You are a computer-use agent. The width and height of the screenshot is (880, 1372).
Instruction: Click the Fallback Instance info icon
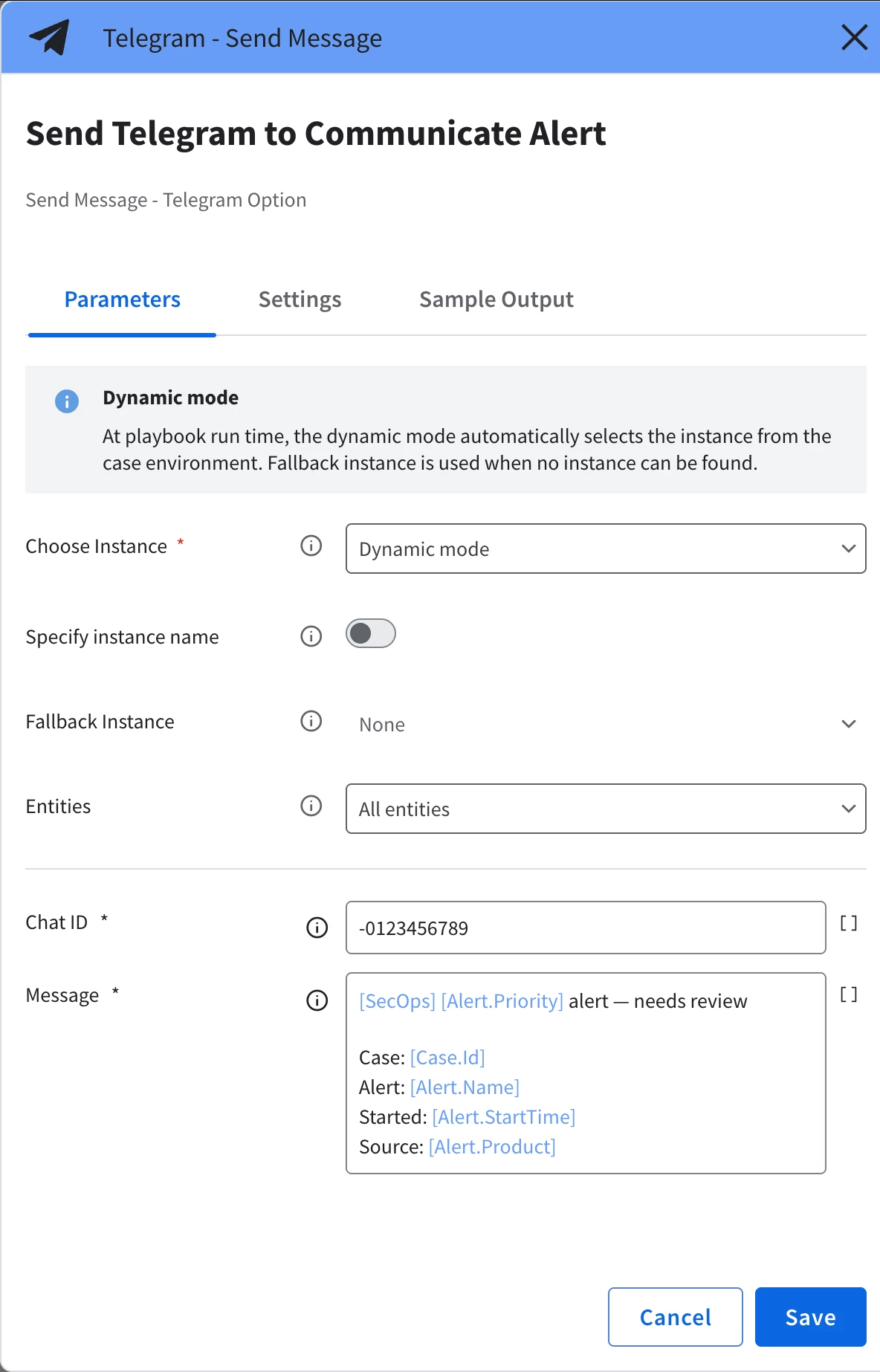click(311, 721)
